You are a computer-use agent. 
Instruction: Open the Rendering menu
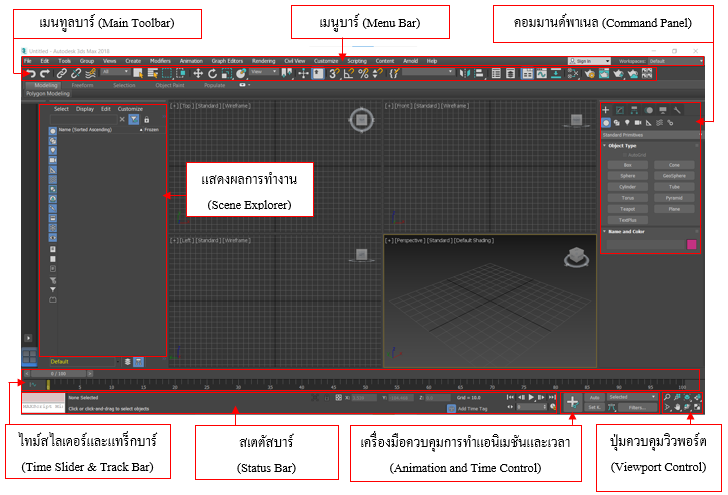point(263,61)
